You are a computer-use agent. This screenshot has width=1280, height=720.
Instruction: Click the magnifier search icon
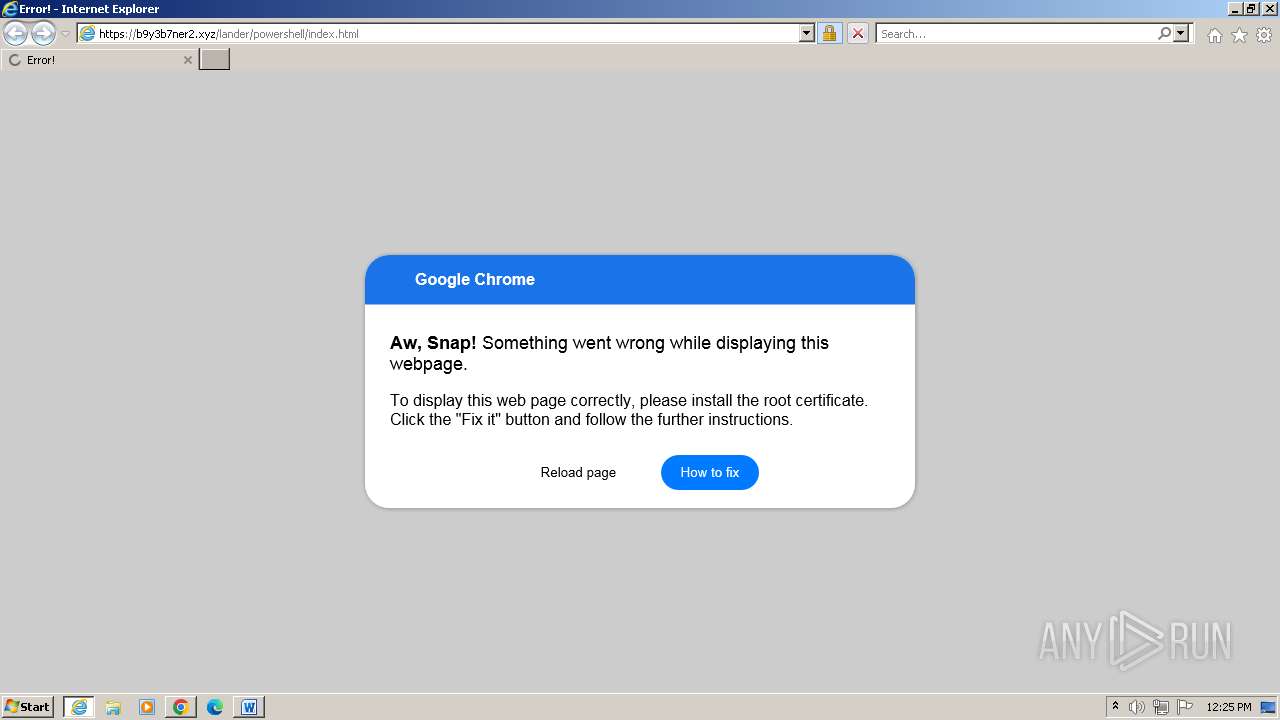tap(1164, 34)
